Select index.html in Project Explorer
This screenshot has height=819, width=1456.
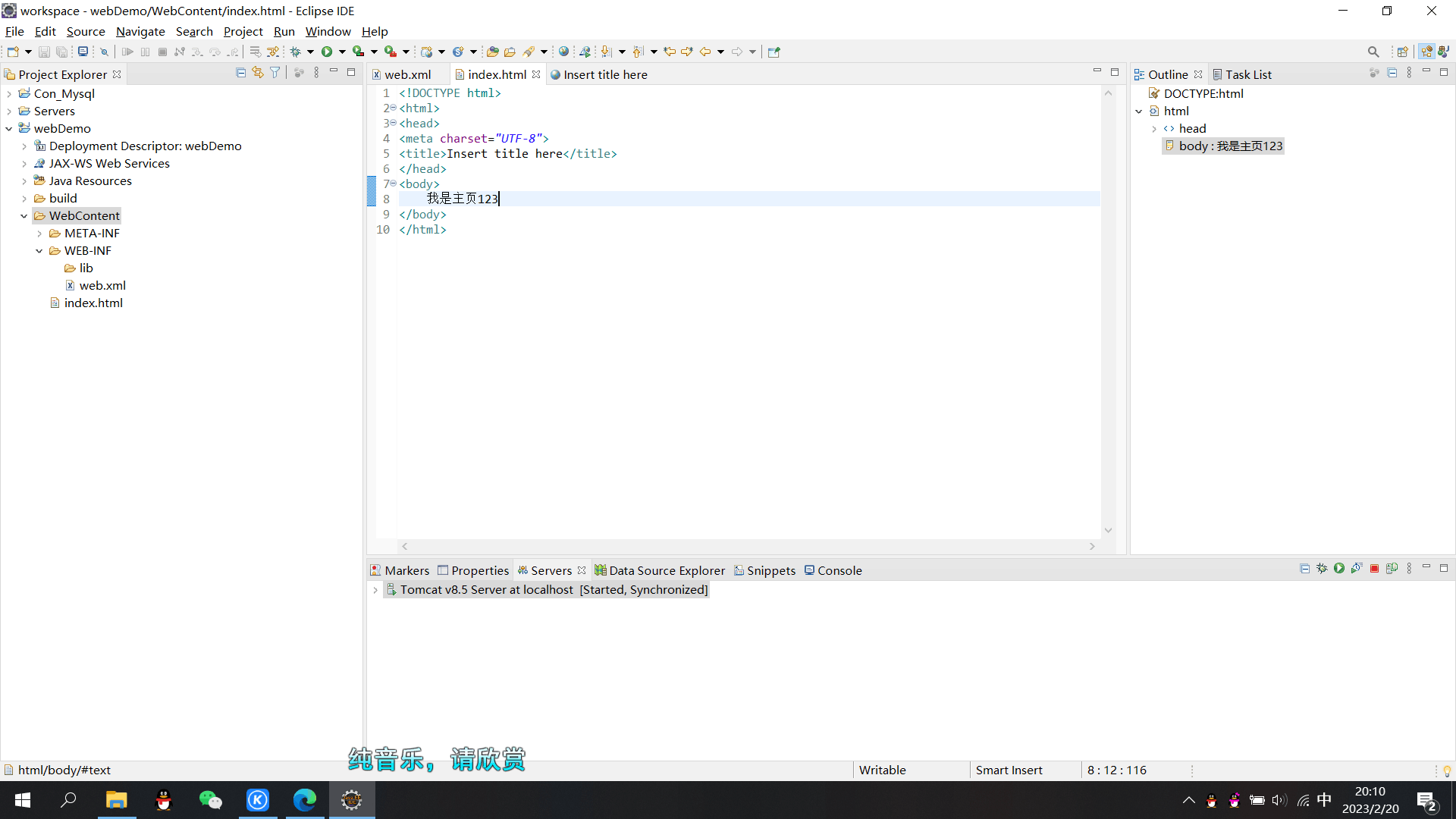pos(93,303)
